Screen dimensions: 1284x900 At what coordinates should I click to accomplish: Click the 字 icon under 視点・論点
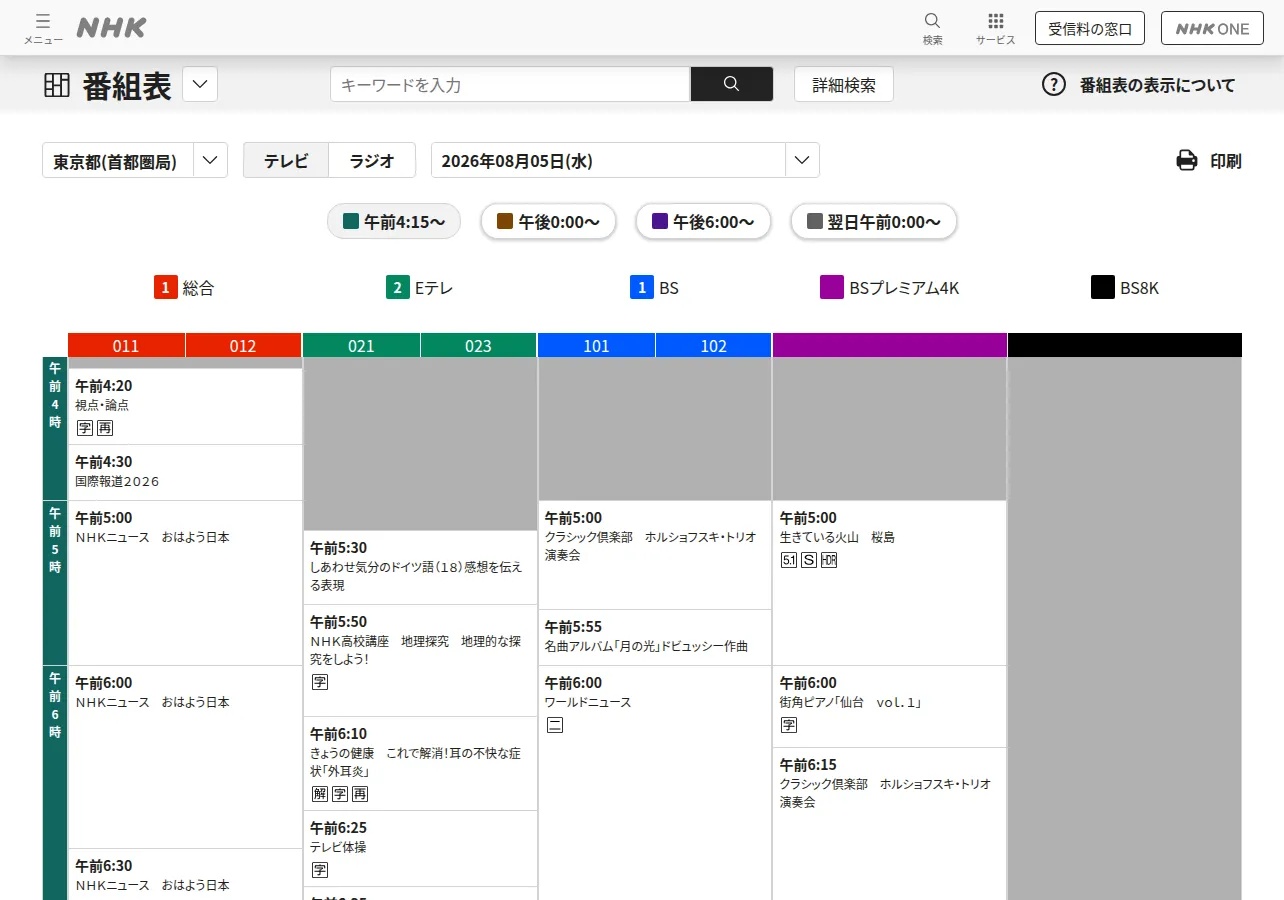coord(85,428)
